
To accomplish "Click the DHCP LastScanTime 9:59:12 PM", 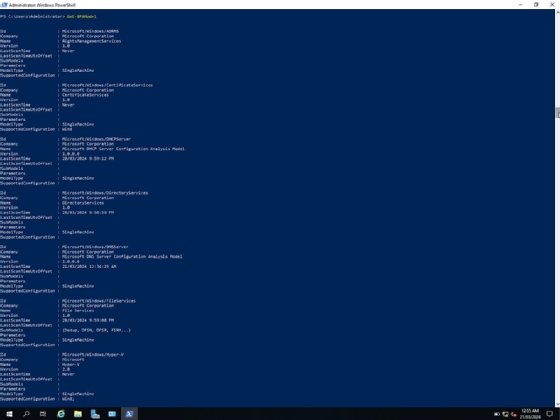I will click(88, 159).
